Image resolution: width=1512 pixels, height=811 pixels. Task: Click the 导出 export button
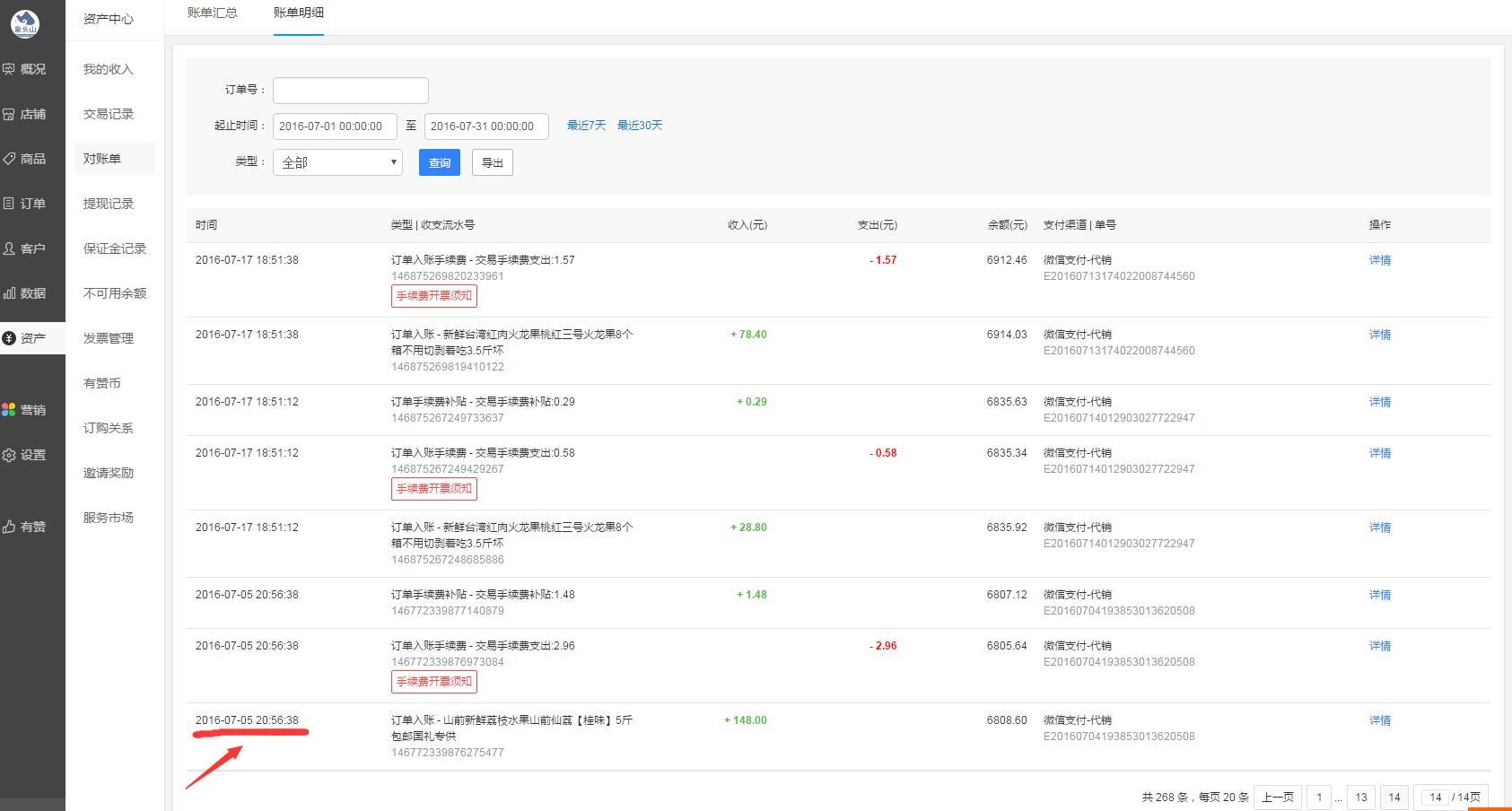point(493,162)
